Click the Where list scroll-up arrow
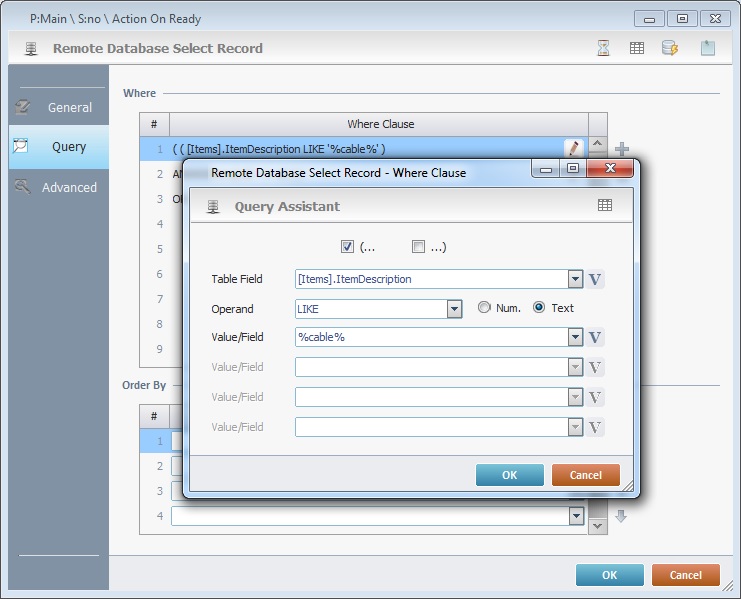Viewport: 741px width, 599px height. 598,147
